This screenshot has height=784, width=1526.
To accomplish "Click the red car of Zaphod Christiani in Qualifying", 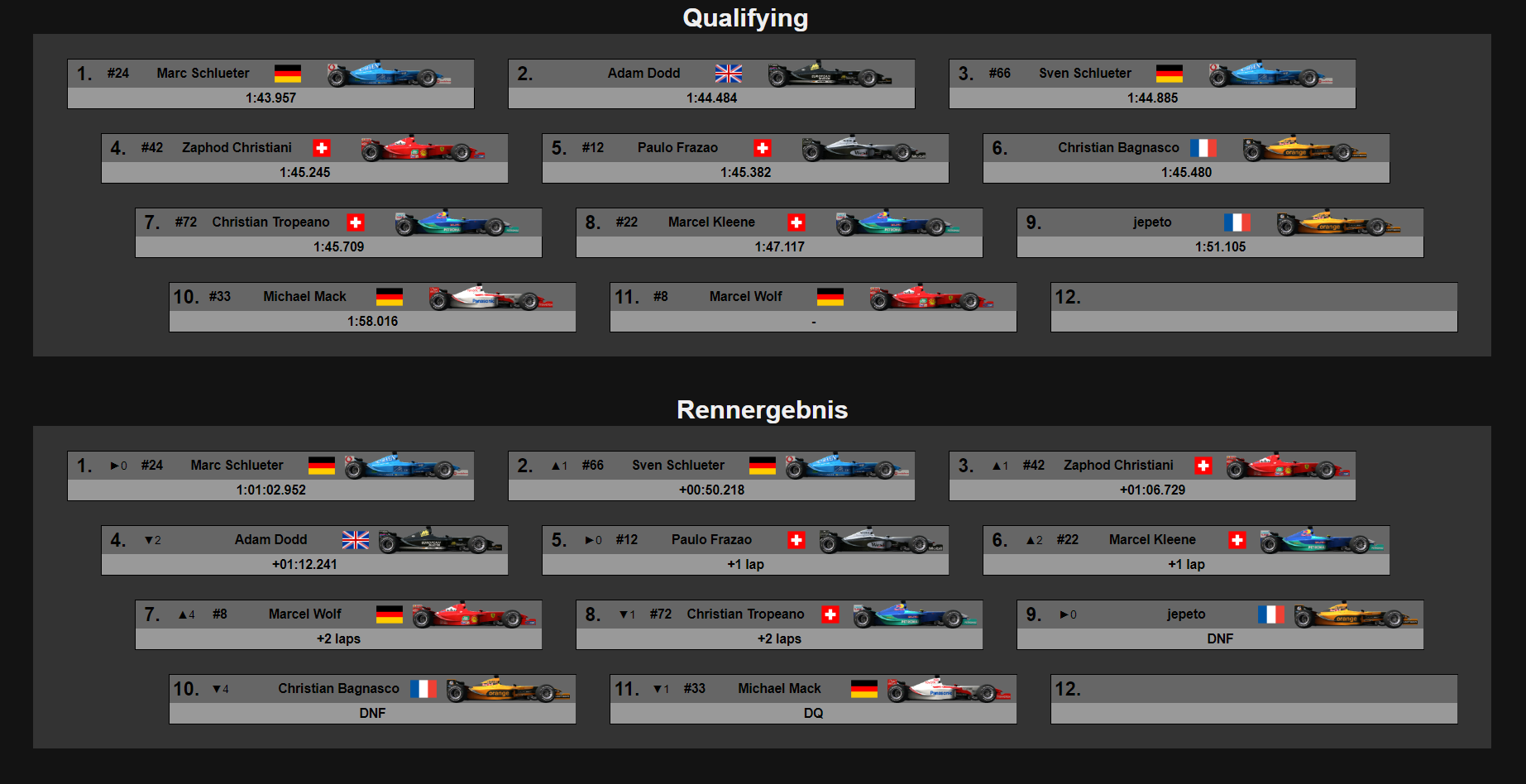I will 423,149.
